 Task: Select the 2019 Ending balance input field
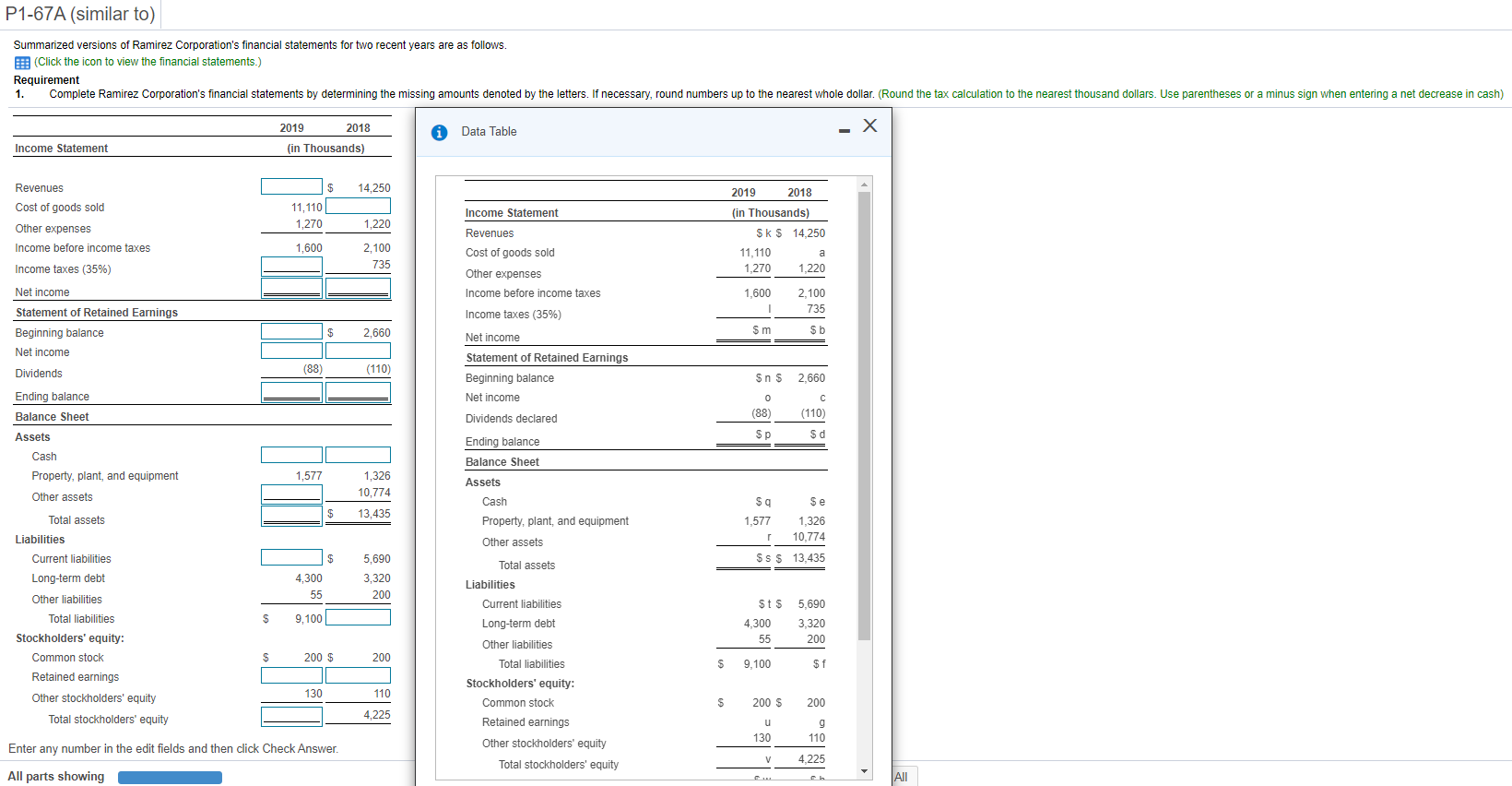point(291,393)
